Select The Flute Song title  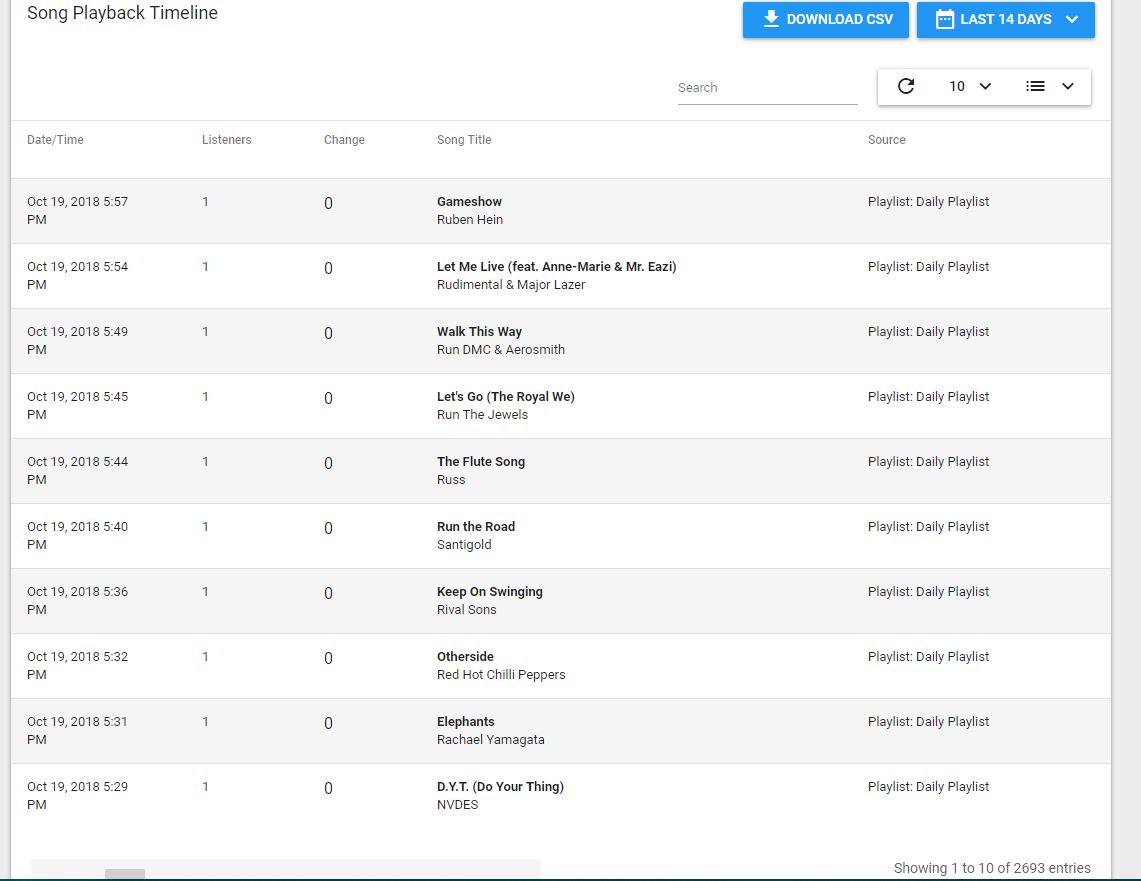(480, 461)
